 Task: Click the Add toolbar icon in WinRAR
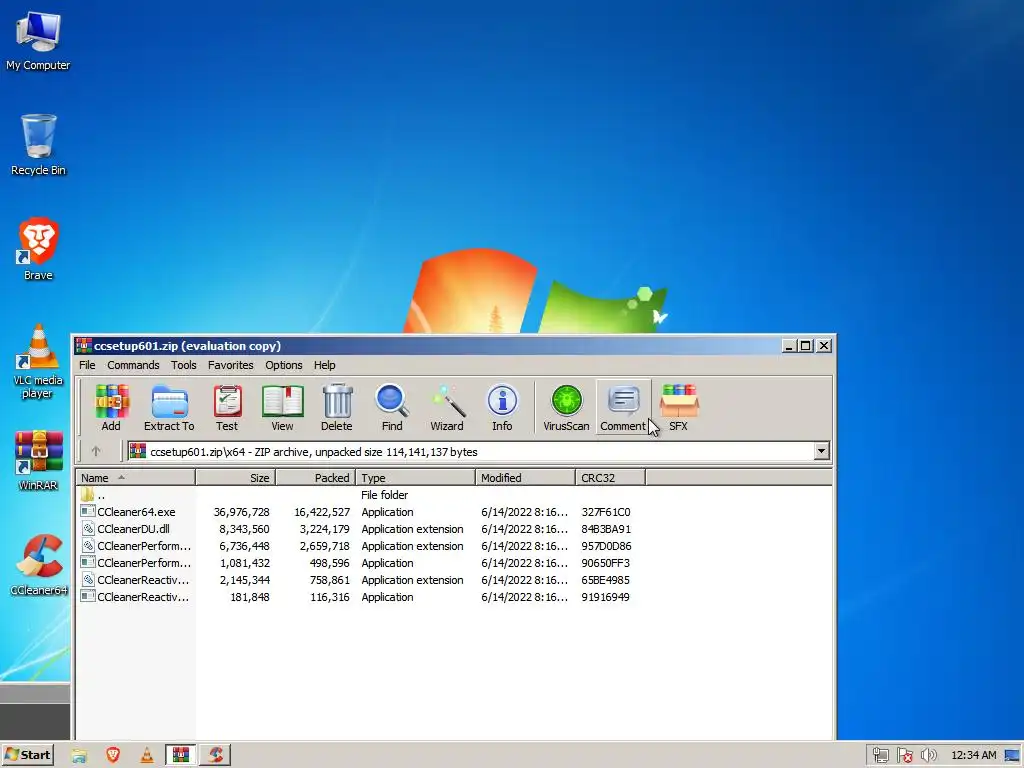coord(111,408)
